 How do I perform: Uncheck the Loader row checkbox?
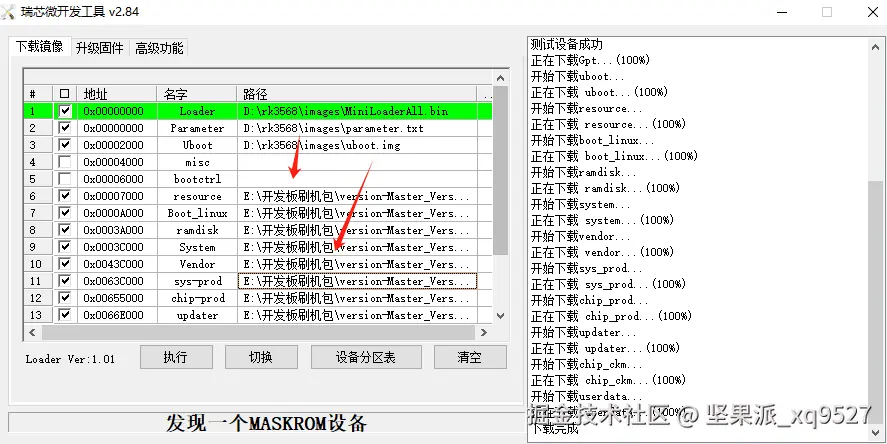pyautogui.click(x=65, y=111)
